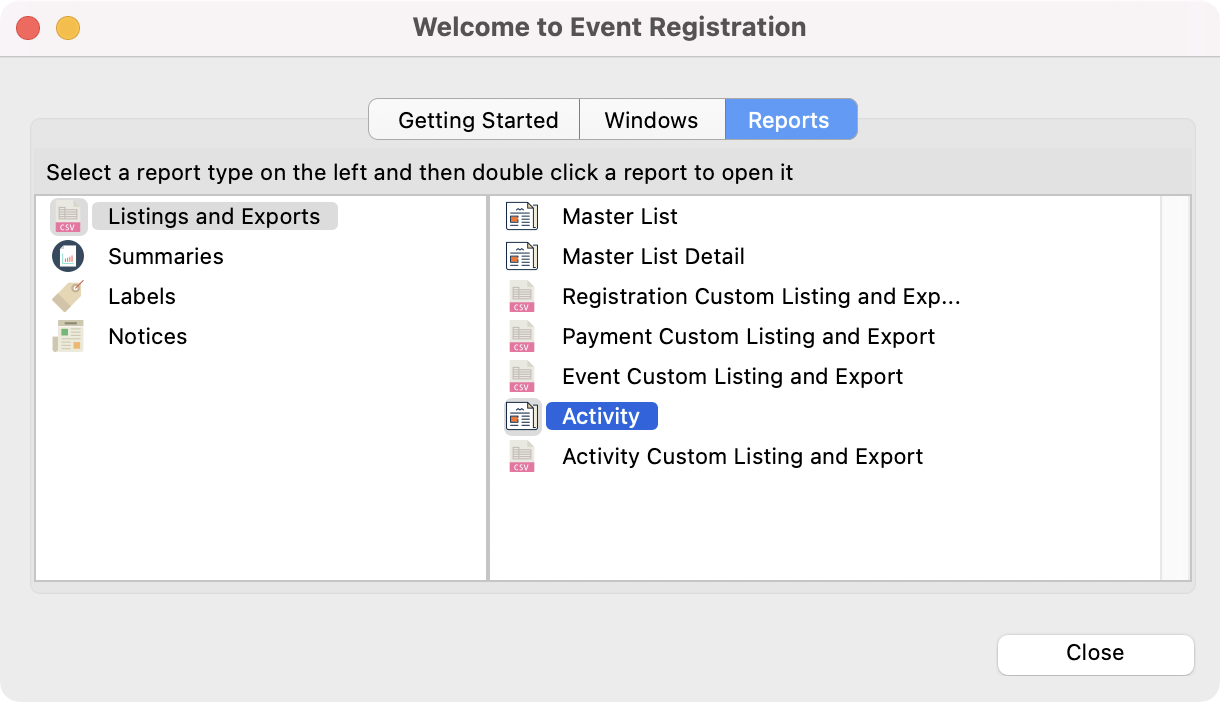Screen dimensions: 1220x702
Task: Switch to the Getting Started tab
Action: [477, 120]
